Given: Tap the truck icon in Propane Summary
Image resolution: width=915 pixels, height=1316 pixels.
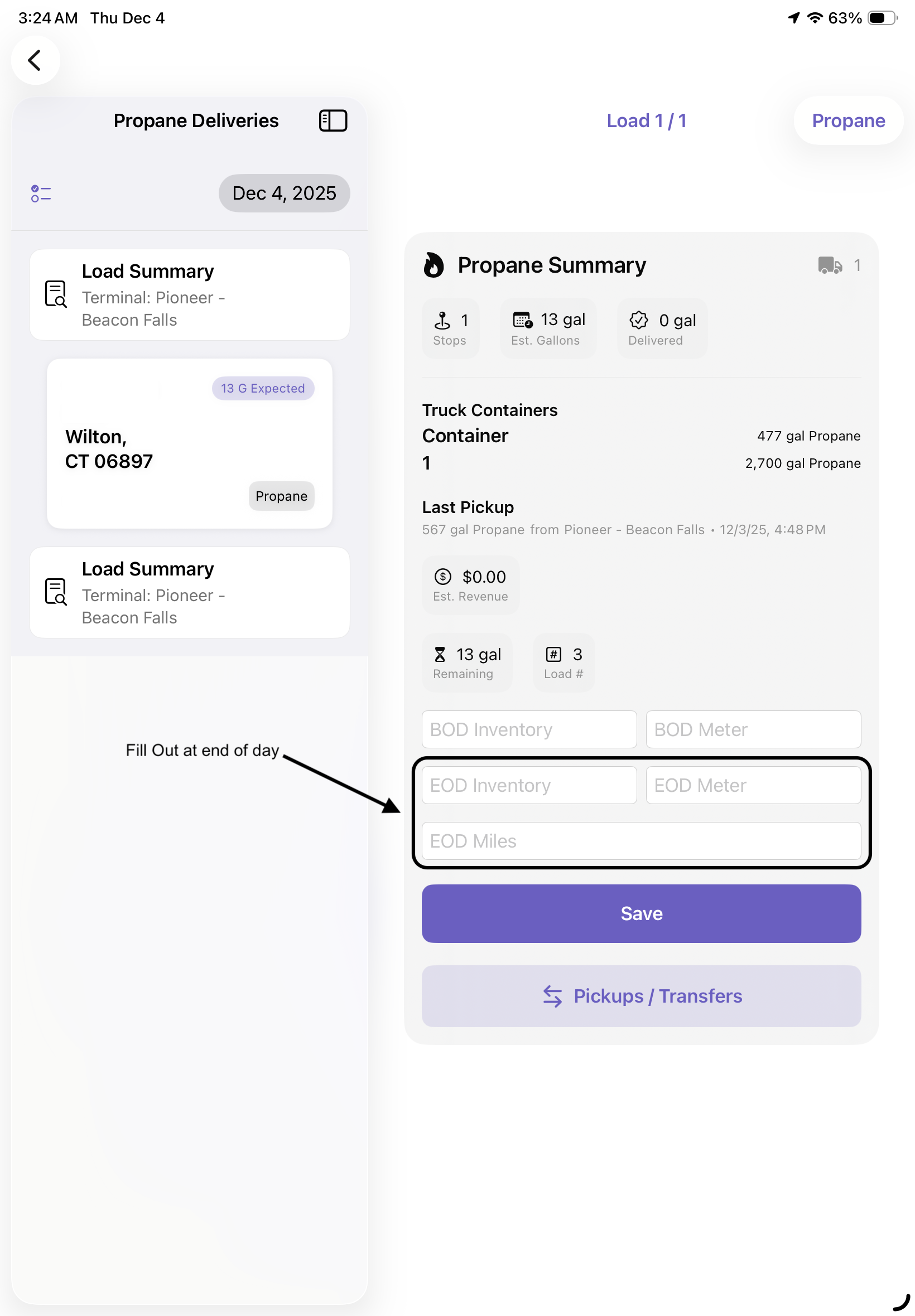Looking at the screenshot, I should click(x=829, y=265).
